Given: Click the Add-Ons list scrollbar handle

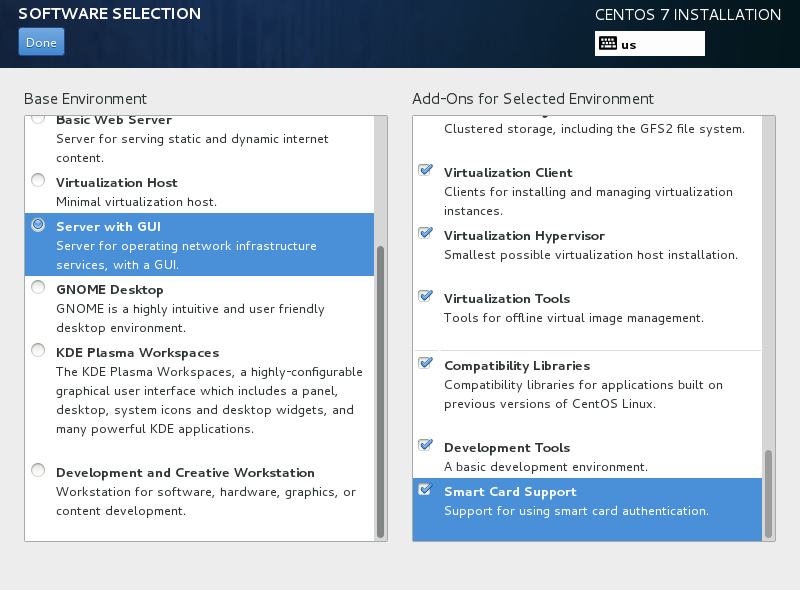Looking at the screenshot, I should 768,492.
